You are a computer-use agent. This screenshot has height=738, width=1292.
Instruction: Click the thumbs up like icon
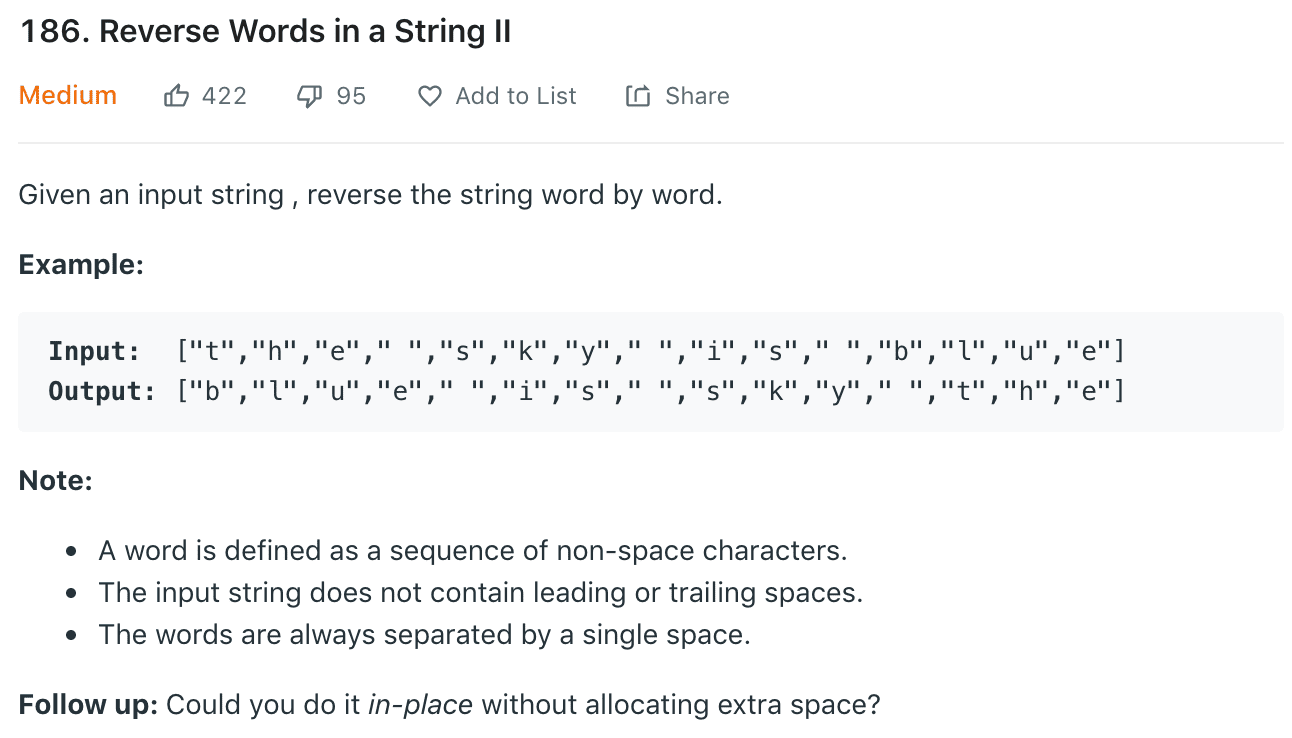pos(176,96)
